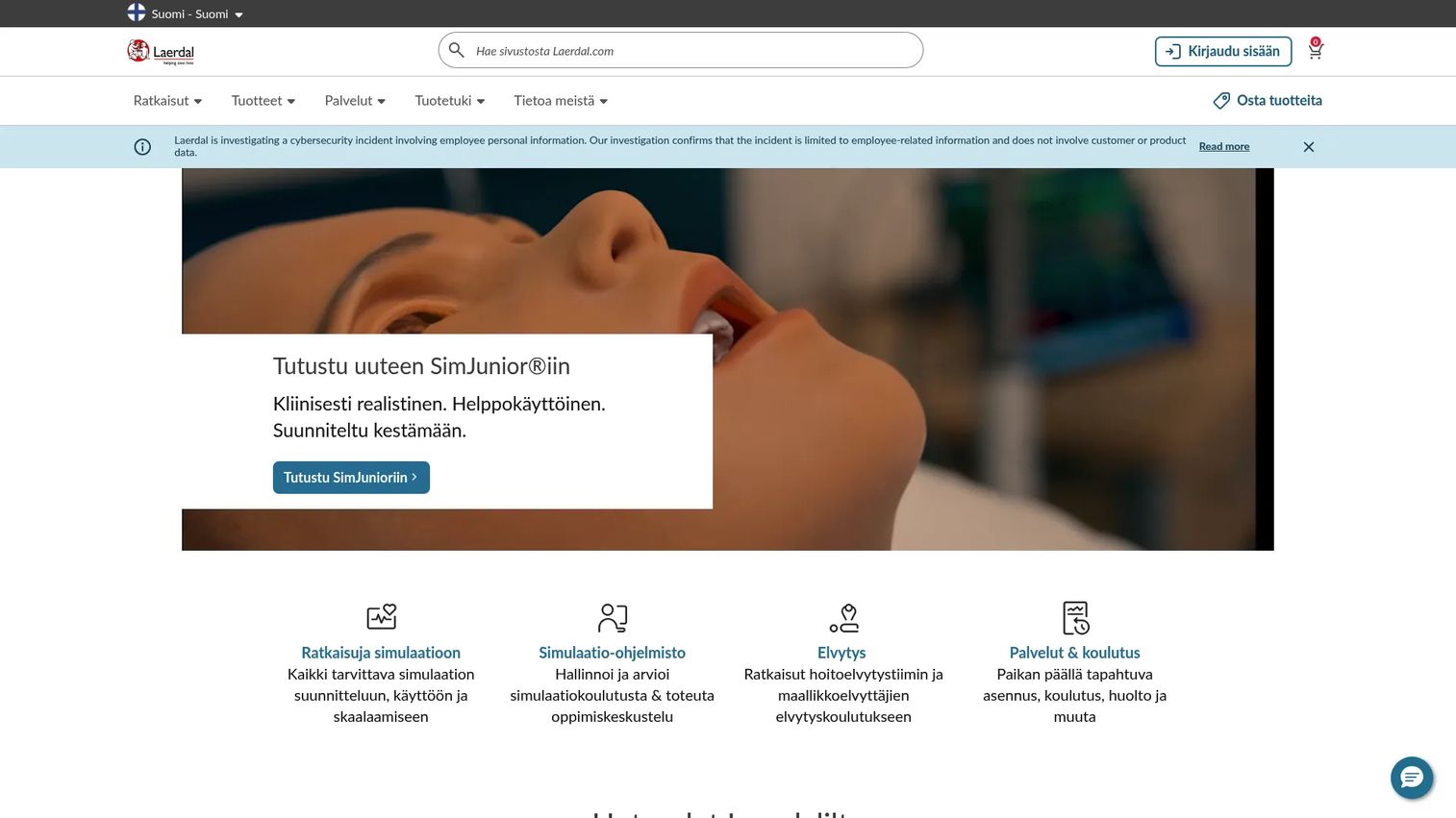Click the Elvytys icon

click(x=843, y=617)
